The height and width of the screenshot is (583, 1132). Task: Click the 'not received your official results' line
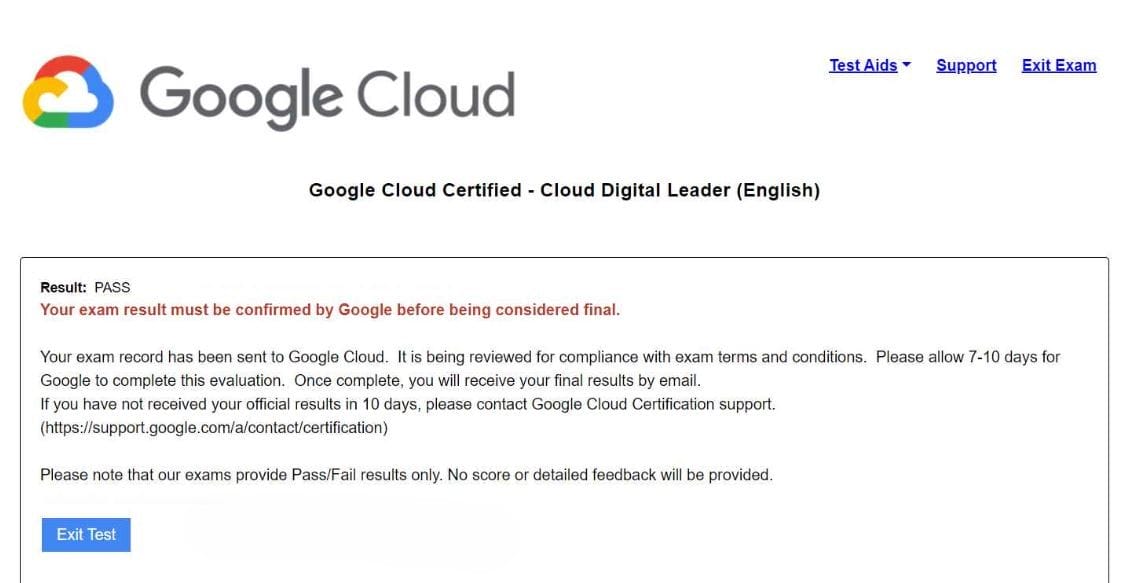[250, 405]
